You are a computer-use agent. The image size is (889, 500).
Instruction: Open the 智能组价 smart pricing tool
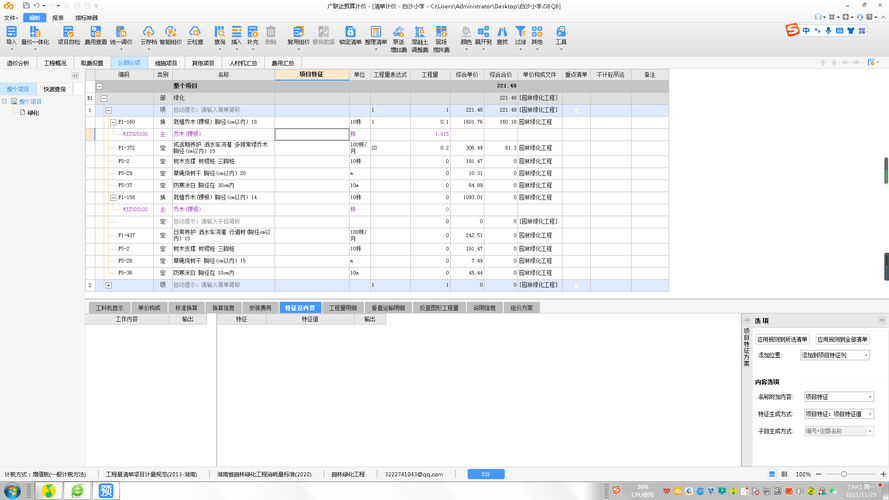coord(171,35)
